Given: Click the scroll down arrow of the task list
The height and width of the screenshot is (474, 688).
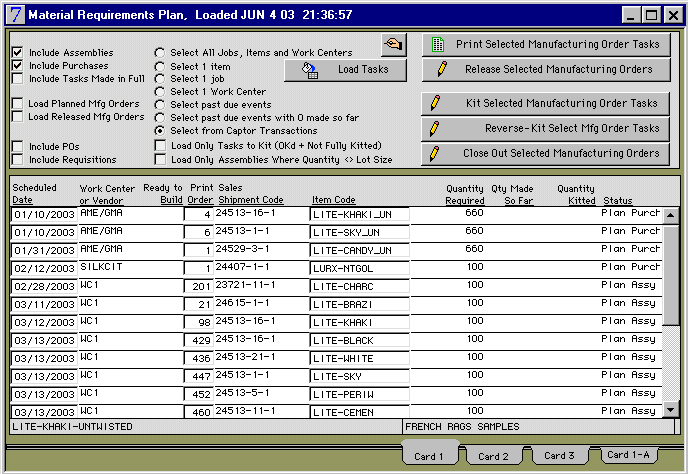Looking at the screenshot, I should coord(672,409).
